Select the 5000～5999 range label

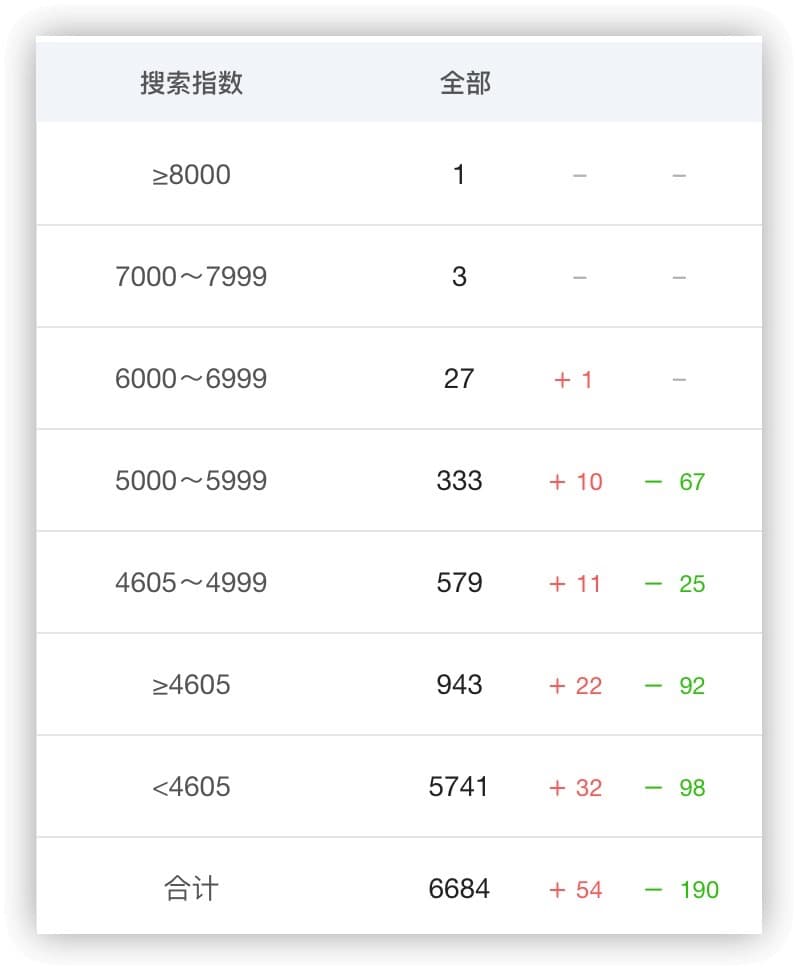point(191,481)
